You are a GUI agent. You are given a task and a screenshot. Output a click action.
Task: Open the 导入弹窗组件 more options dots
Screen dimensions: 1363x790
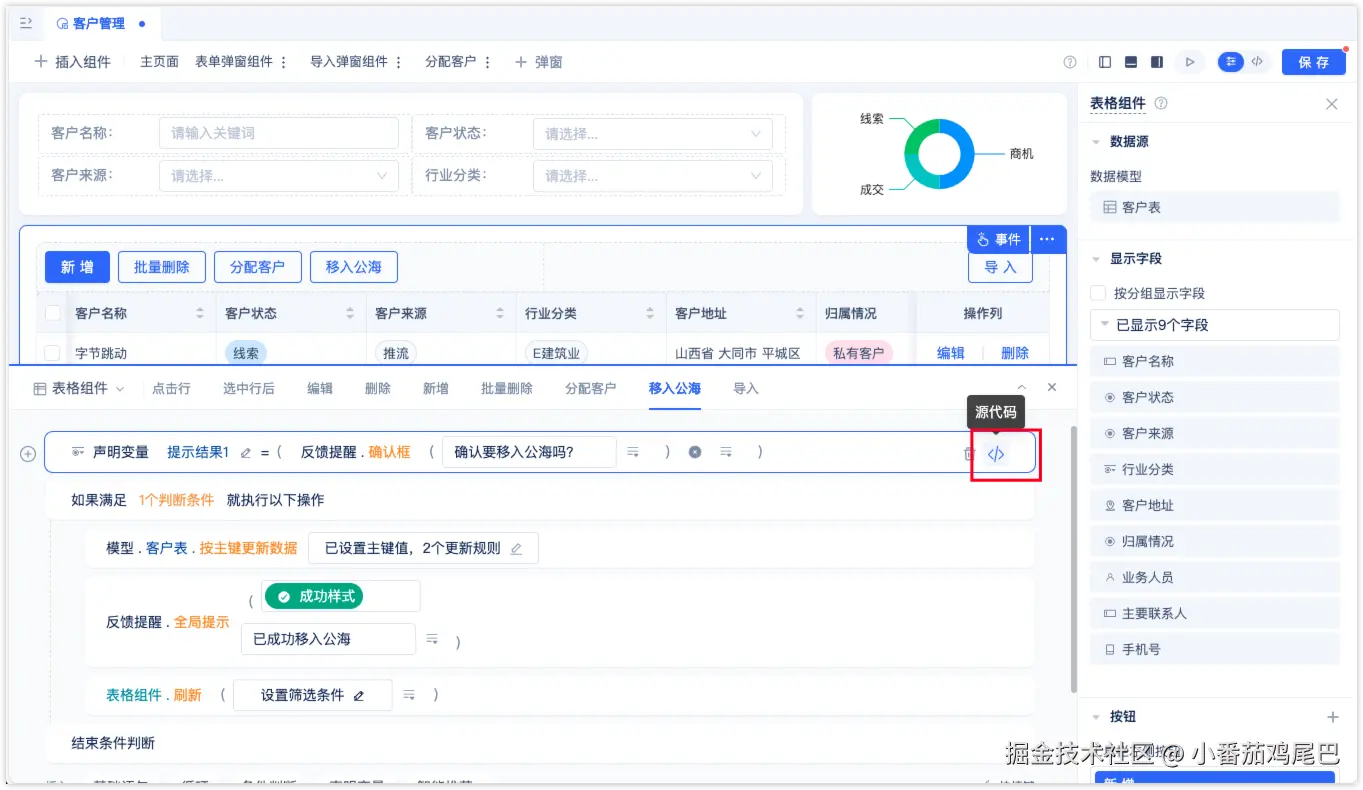(399, 62)
